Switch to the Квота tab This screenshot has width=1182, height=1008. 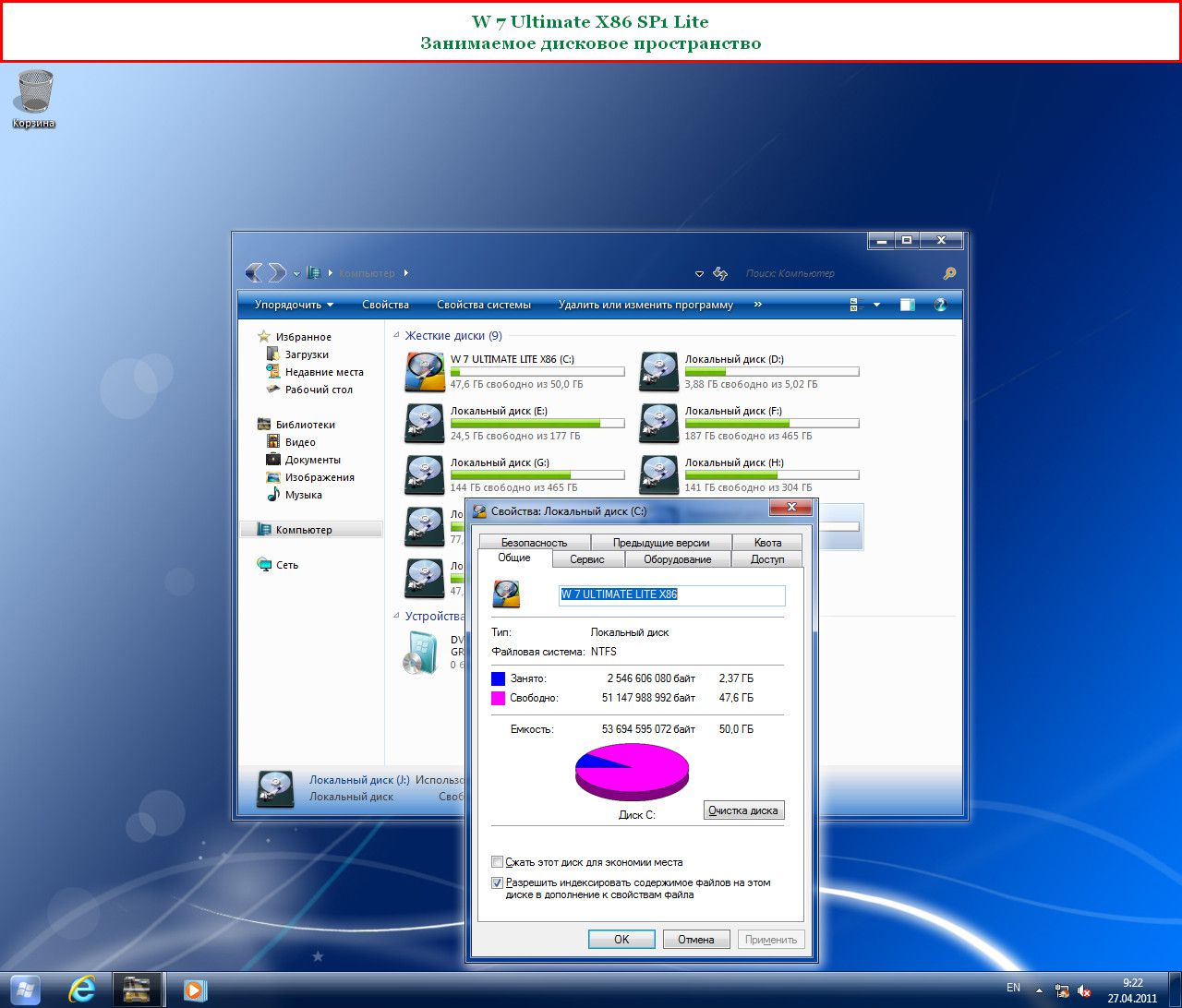click(767, 543)
